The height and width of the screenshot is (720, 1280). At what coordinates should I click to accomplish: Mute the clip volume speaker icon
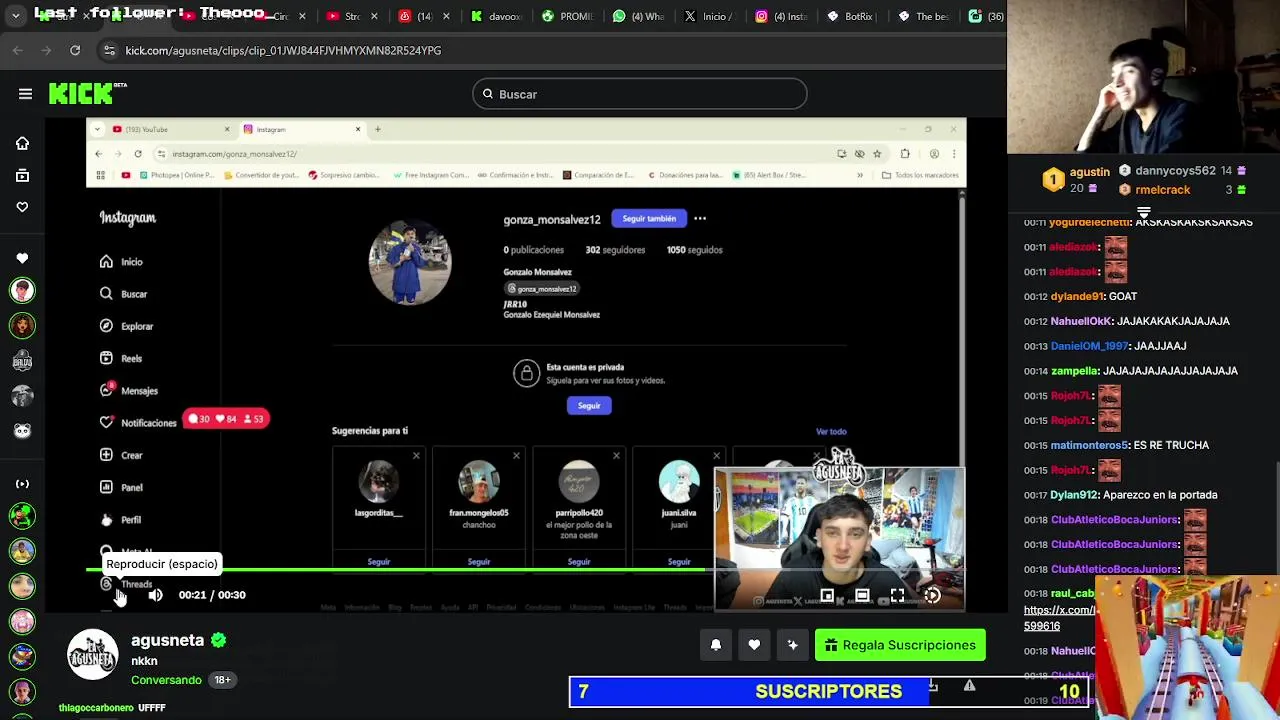155,595
